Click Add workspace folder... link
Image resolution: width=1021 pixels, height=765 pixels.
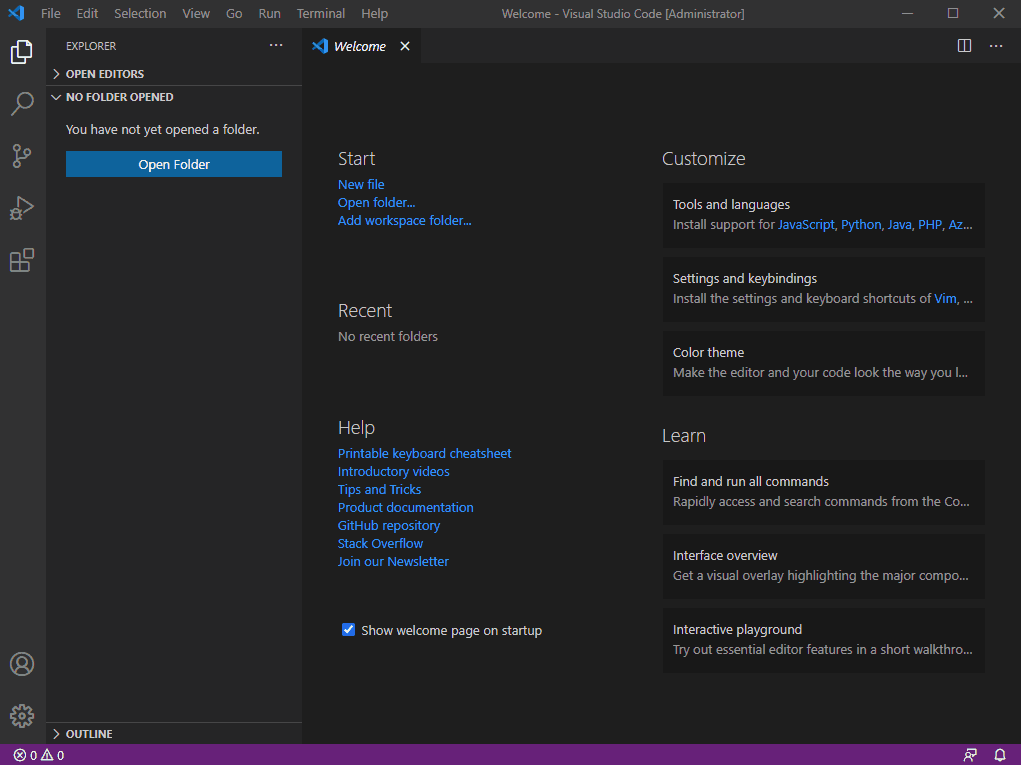(404, 221)
